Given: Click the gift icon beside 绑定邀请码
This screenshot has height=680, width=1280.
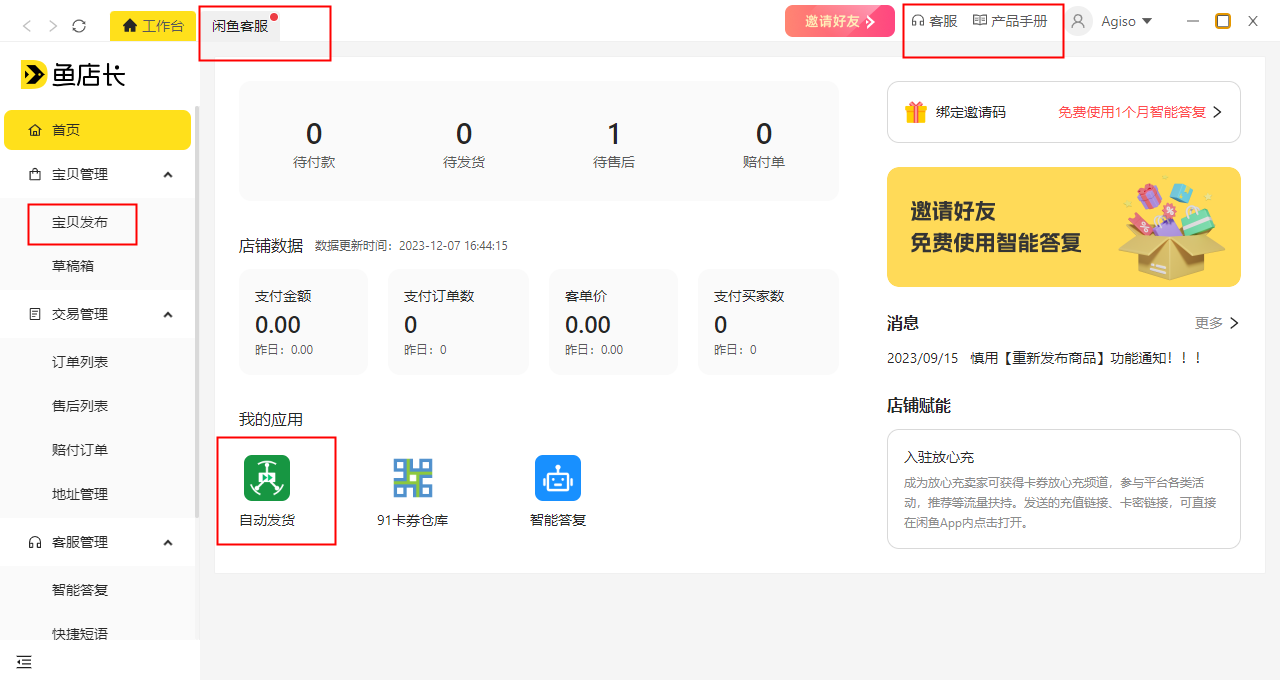Looking at the screenshot, I should pos(916,112).
